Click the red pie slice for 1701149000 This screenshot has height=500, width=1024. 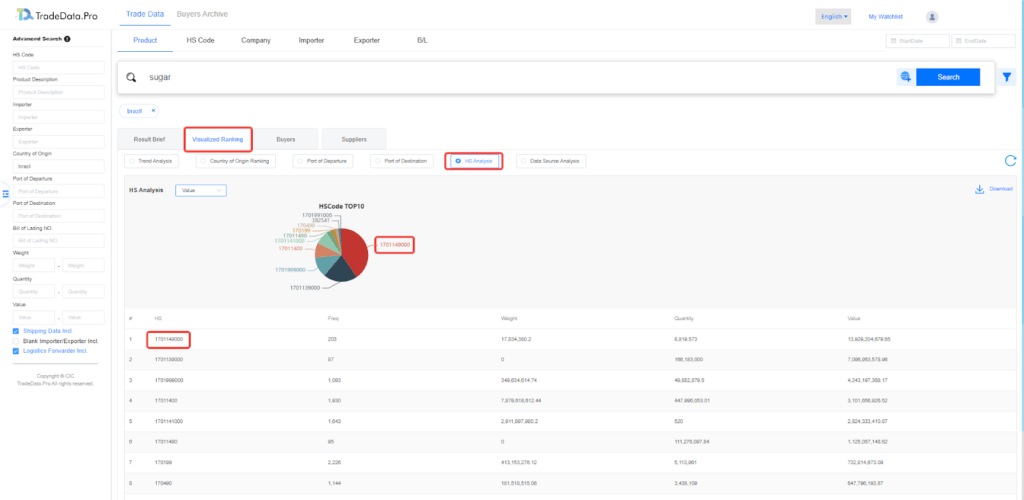pyautogui.click(x=354, y=251)
